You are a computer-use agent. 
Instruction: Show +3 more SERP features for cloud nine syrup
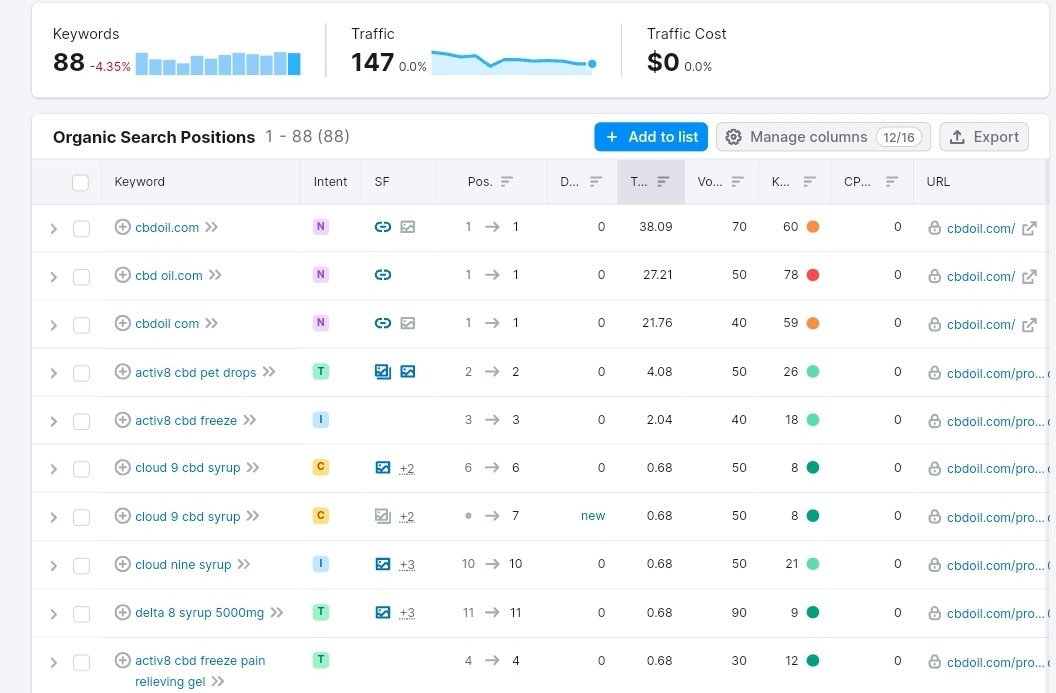[407, 564]
